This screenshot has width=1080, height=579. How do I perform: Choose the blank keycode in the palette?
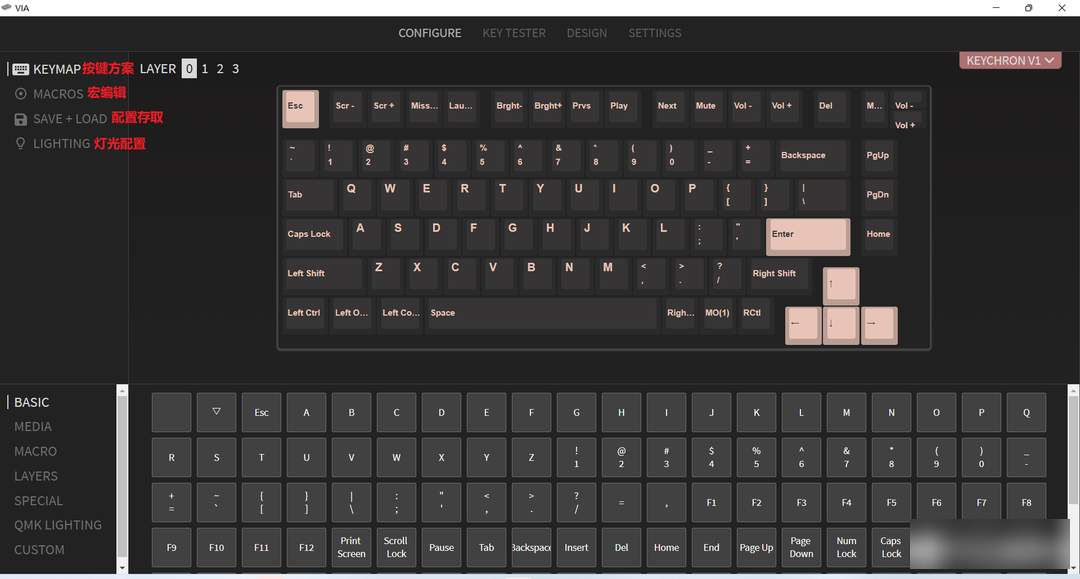pyautogui.click(x=172, y=412)
